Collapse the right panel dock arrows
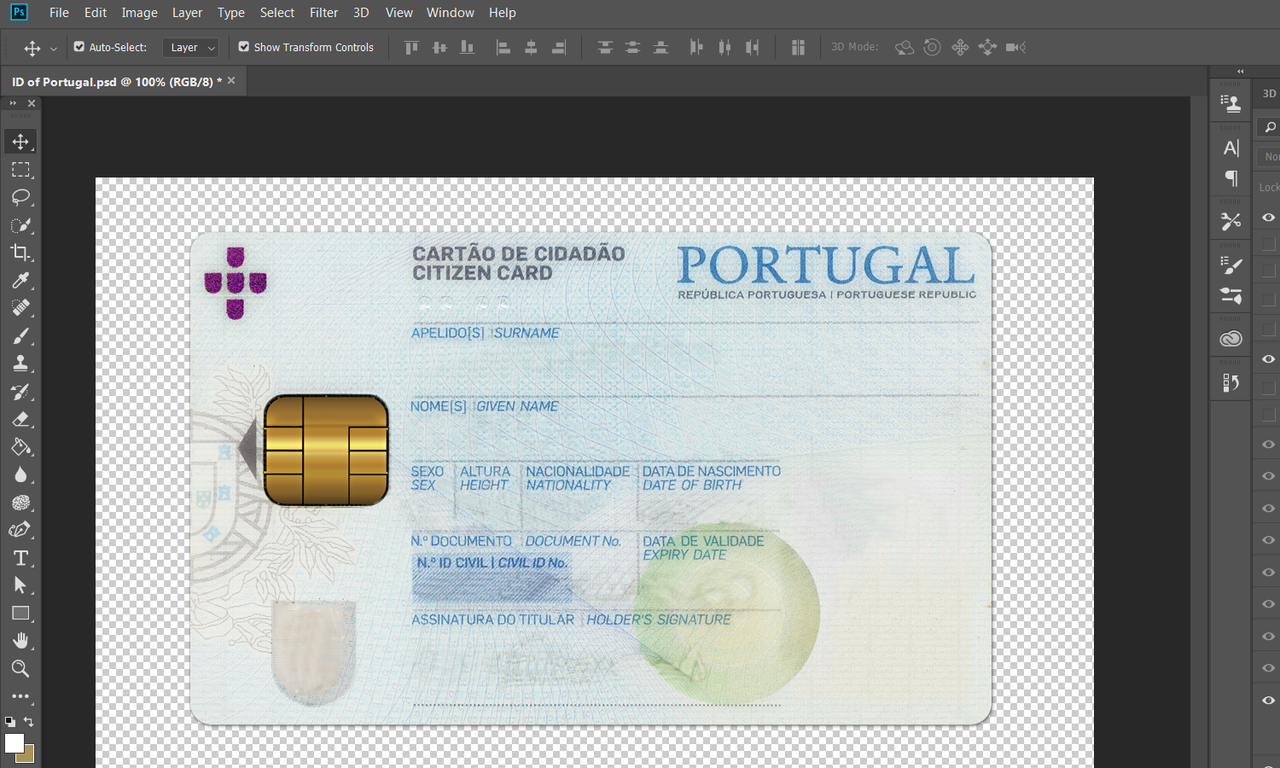 tap(1241, 71)
